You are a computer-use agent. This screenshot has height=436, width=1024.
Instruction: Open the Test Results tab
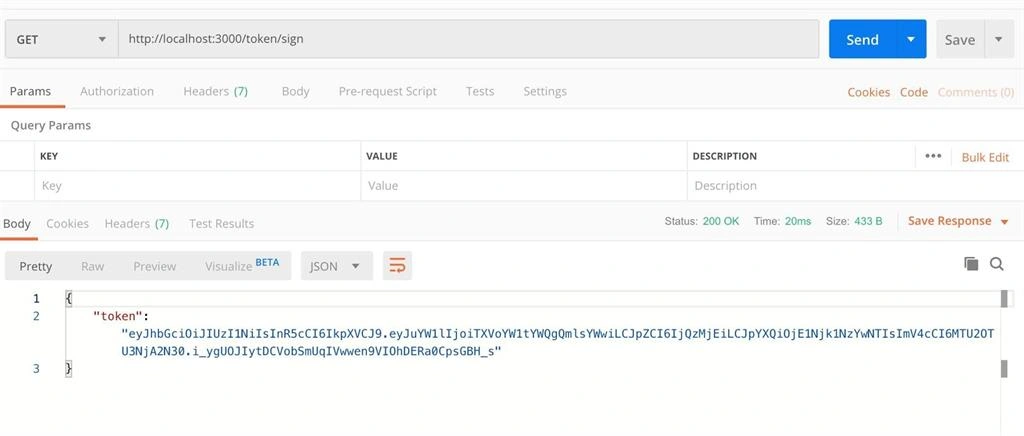click(x=221, y=223)
